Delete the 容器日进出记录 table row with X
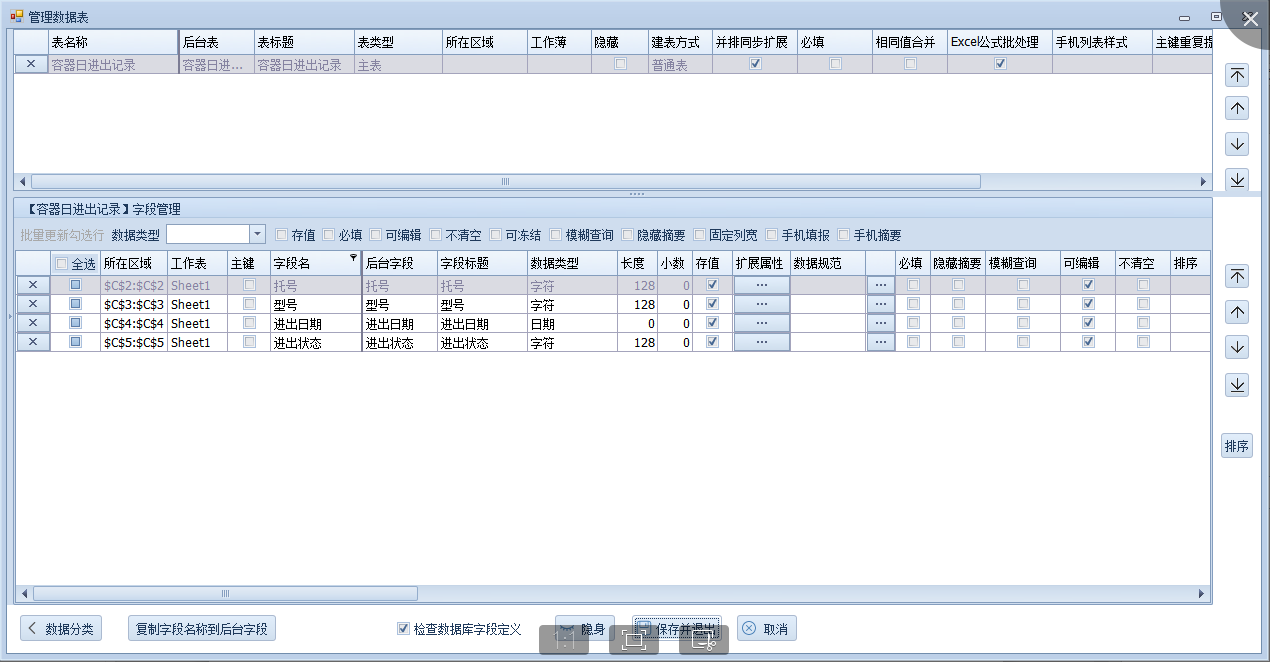This screenshot has width=1270, height=662. 30,64
